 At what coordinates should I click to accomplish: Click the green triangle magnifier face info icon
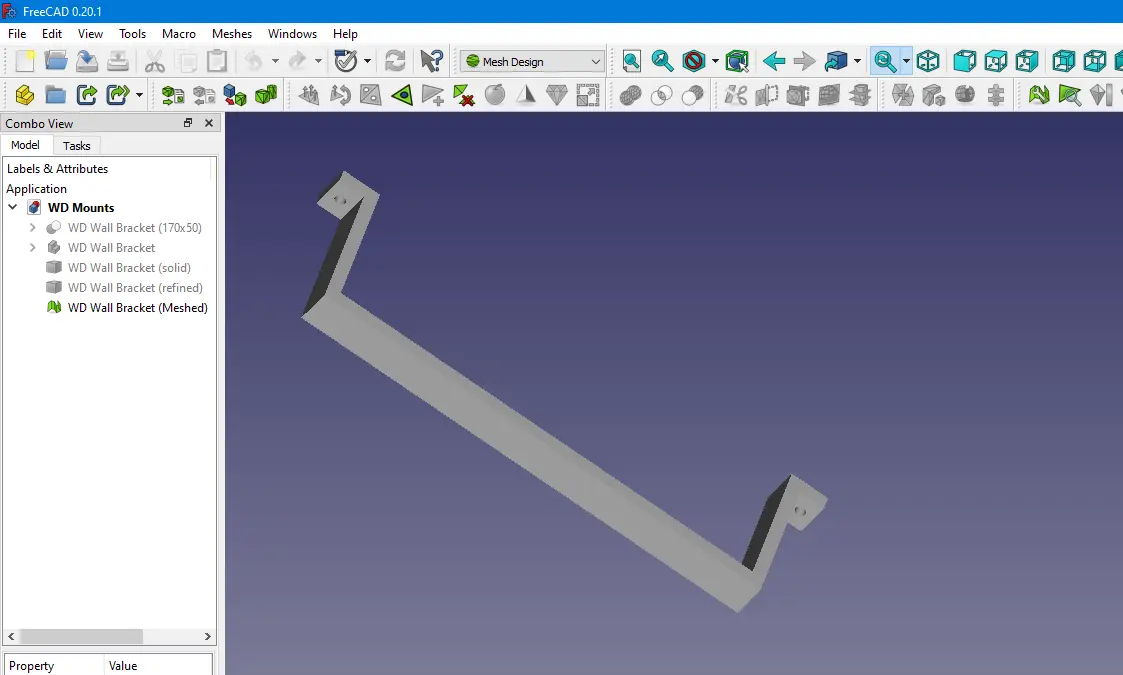(x=1069, y=95)
